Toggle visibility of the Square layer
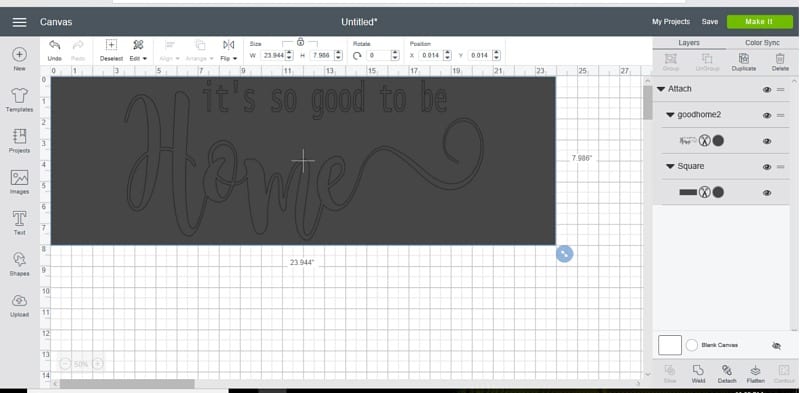This screenshot has width=800, height=393. [767, 167]
